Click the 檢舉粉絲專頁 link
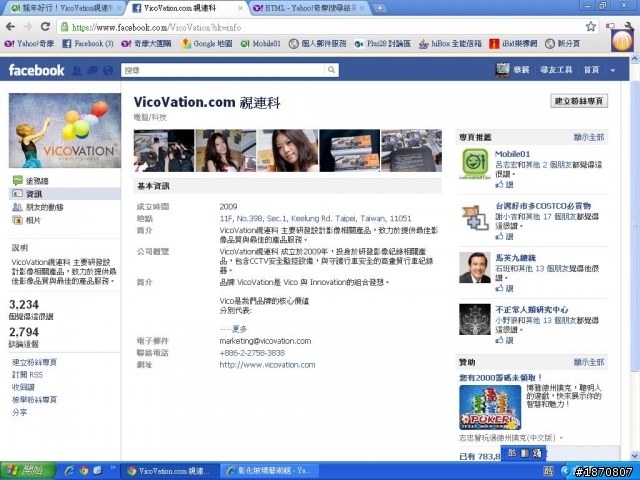 34,400
